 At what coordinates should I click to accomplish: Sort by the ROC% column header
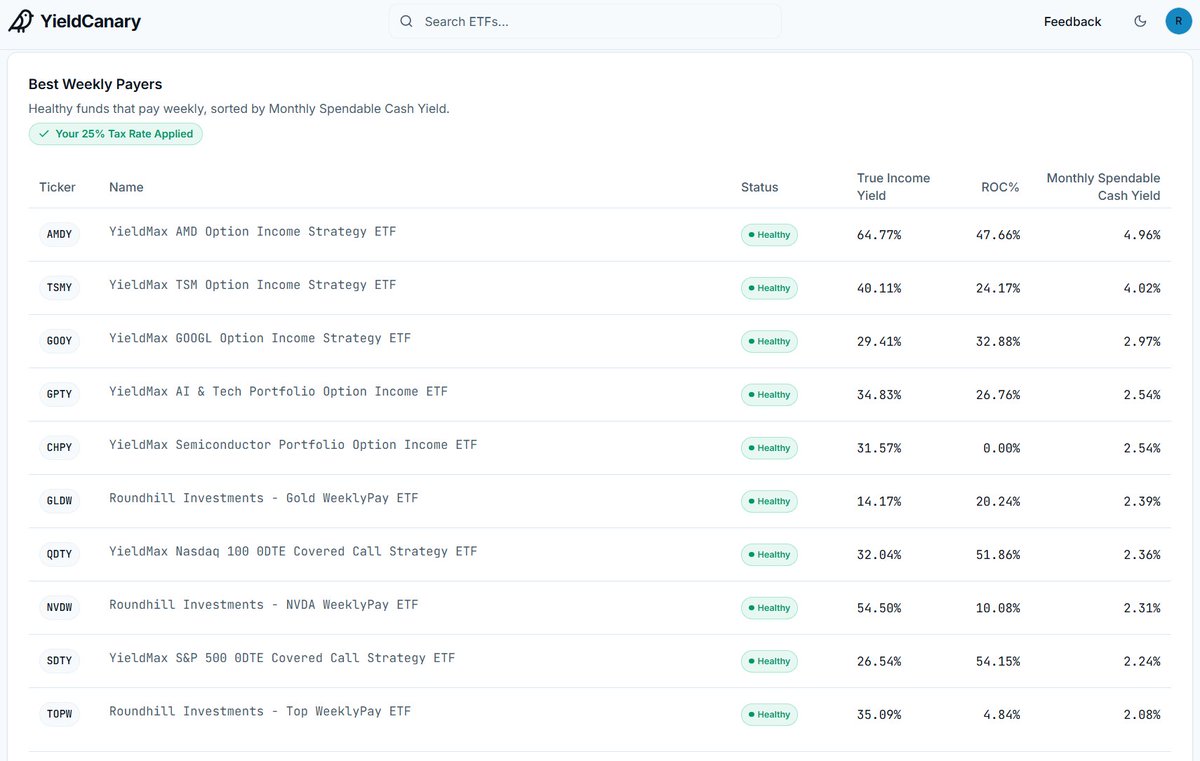click(1000, 187)
